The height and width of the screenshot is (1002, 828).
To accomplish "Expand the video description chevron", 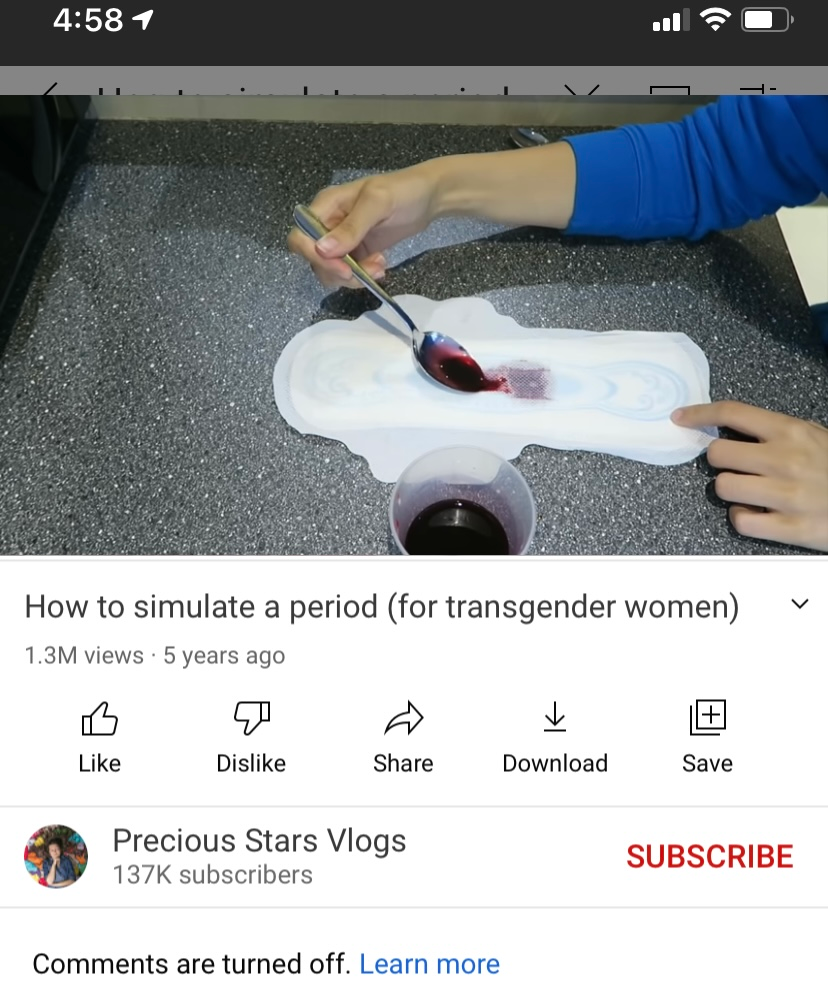I will [x=800, y=604].
